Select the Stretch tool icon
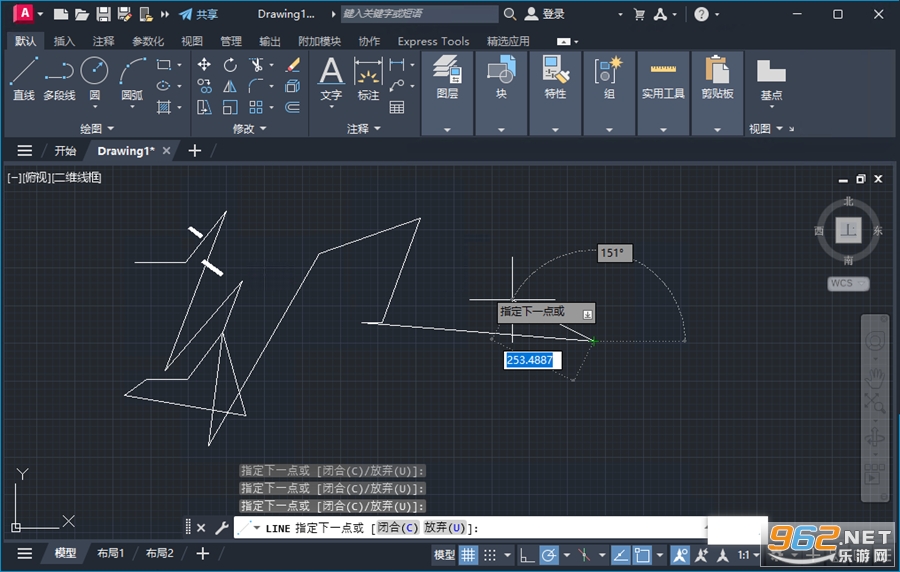 point(204,107)
